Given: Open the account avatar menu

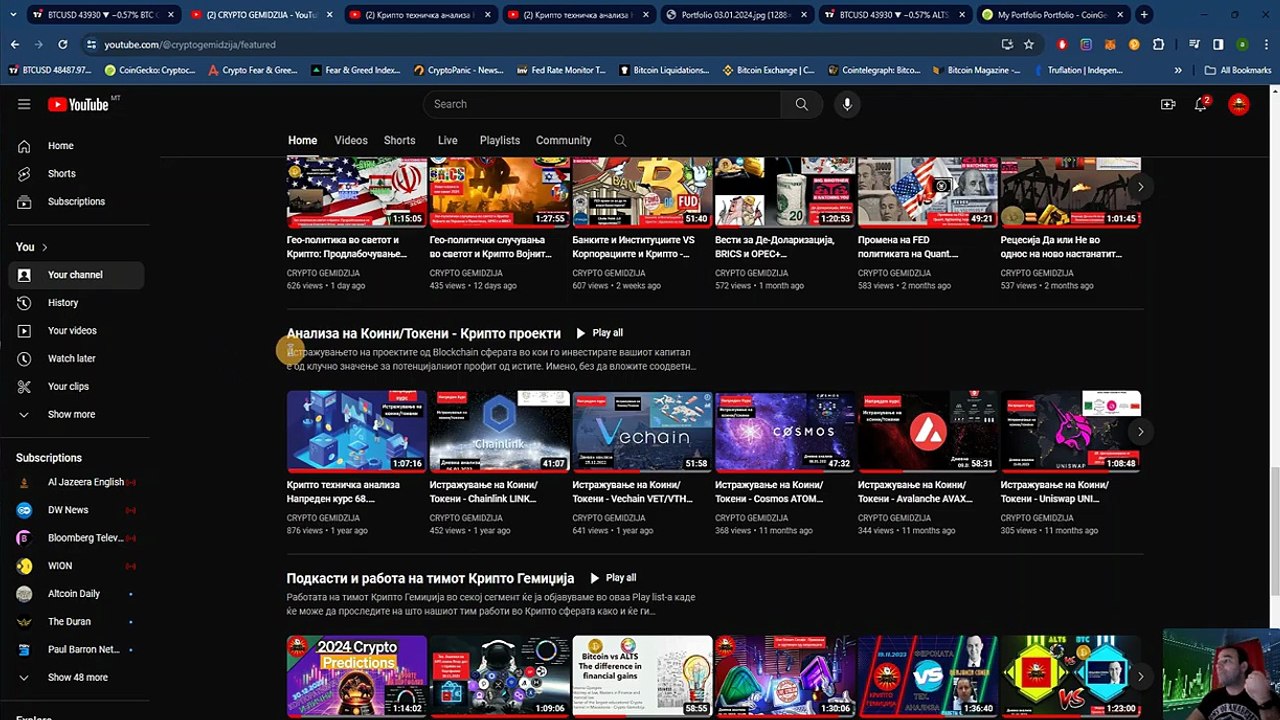Looking at the screenshot, I should 1239,104.
